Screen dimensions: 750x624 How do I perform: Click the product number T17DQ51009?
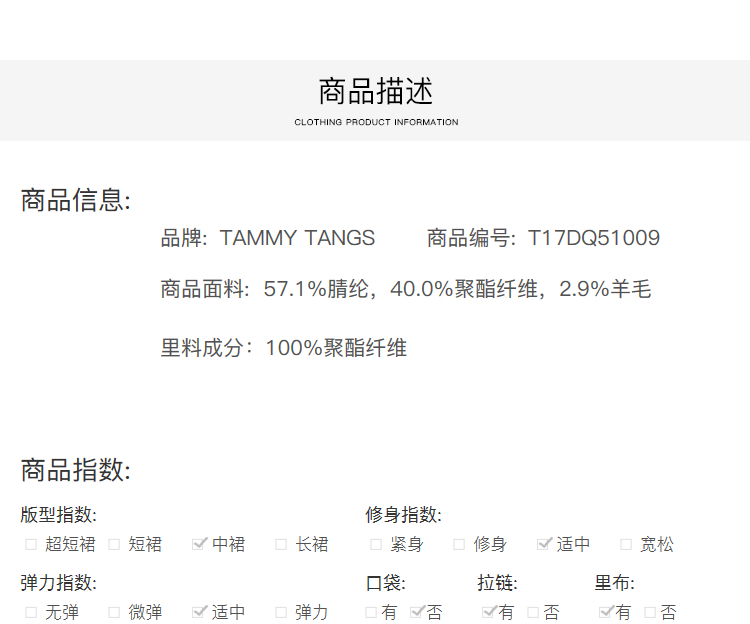click(x=593, y=238)
